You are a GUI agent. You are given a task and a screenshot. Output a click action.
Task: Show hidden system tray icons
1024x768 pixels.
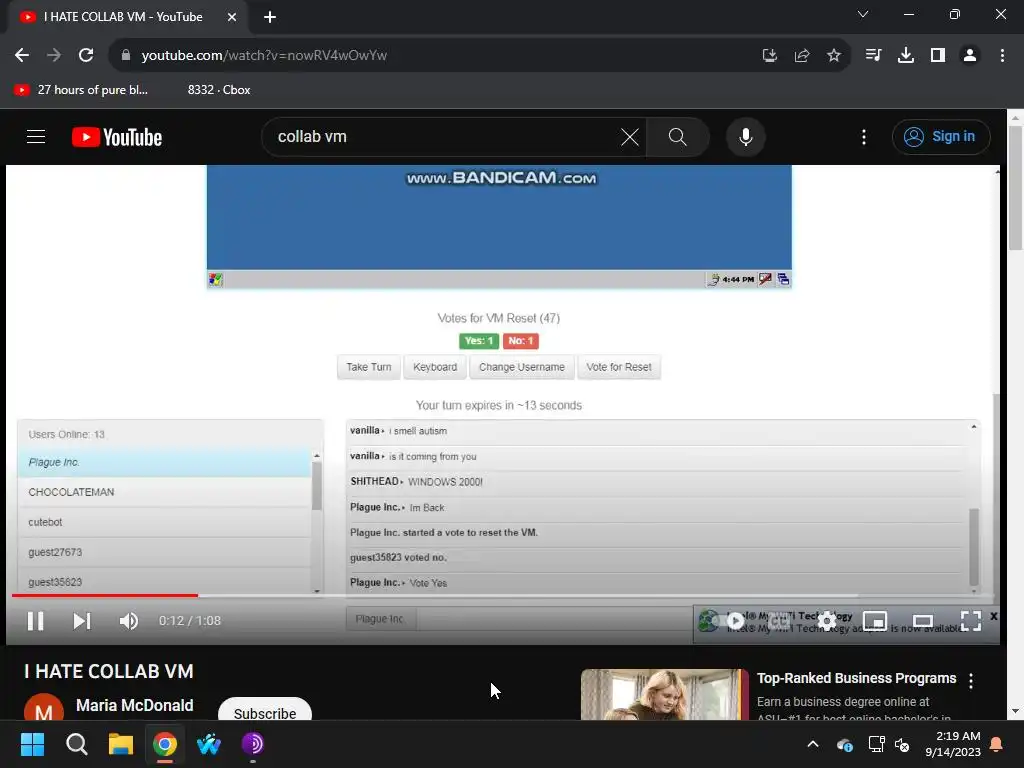tap(813, 744)
